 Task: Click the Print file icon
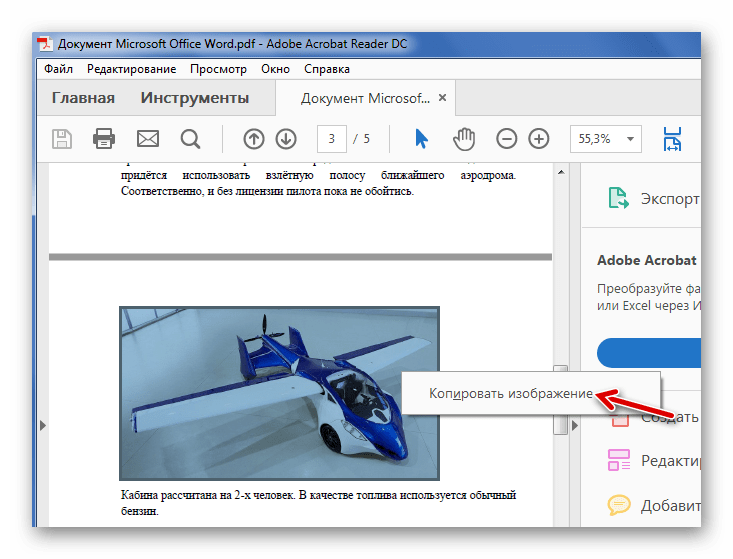pos(105,139)
